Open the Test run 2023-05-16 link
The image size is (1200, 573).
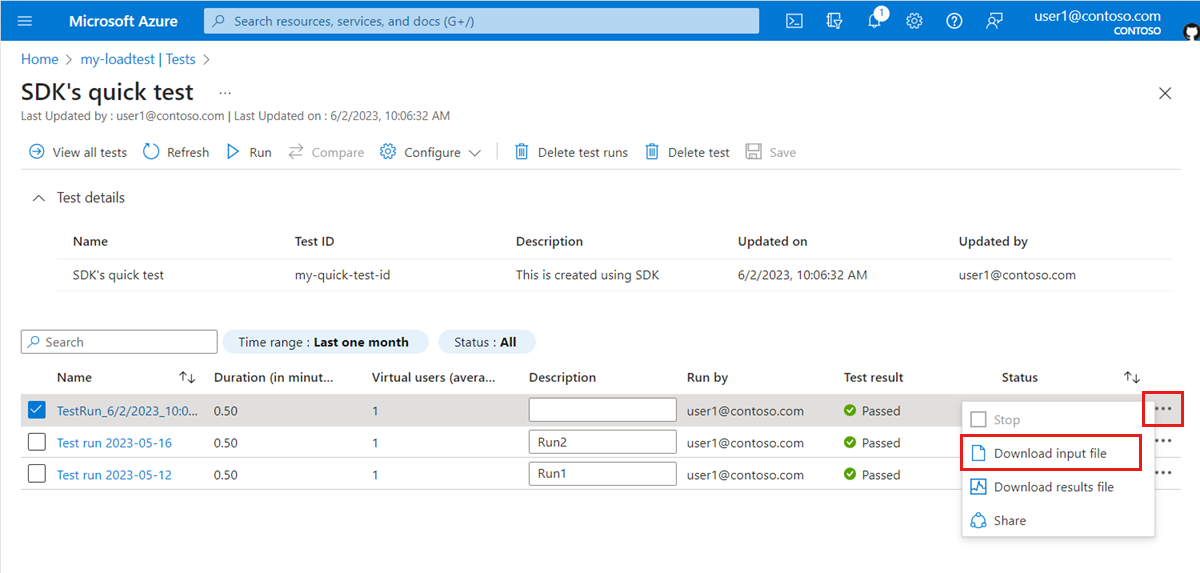114,443
